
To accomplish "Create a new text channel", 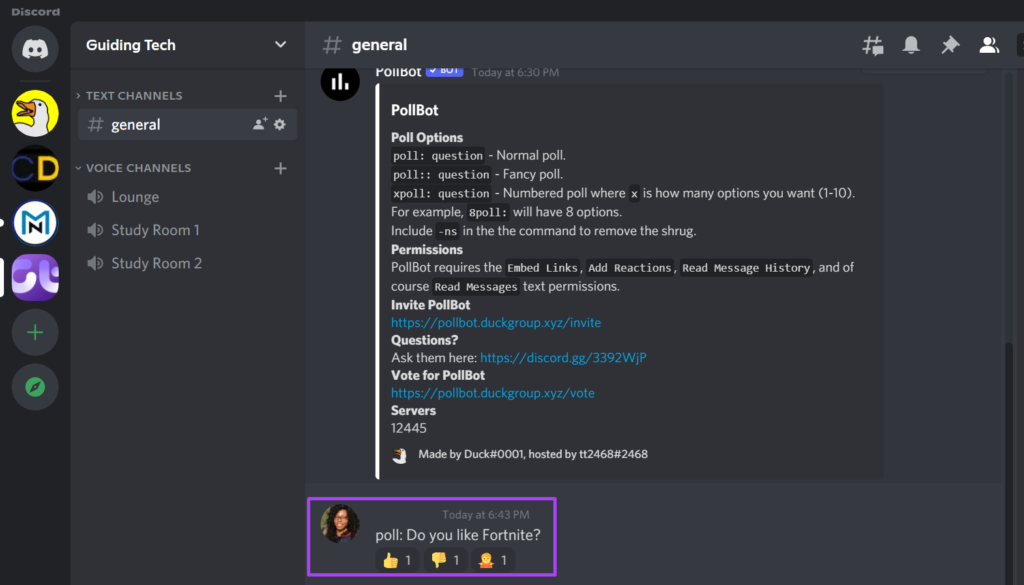I will [280, 96].
